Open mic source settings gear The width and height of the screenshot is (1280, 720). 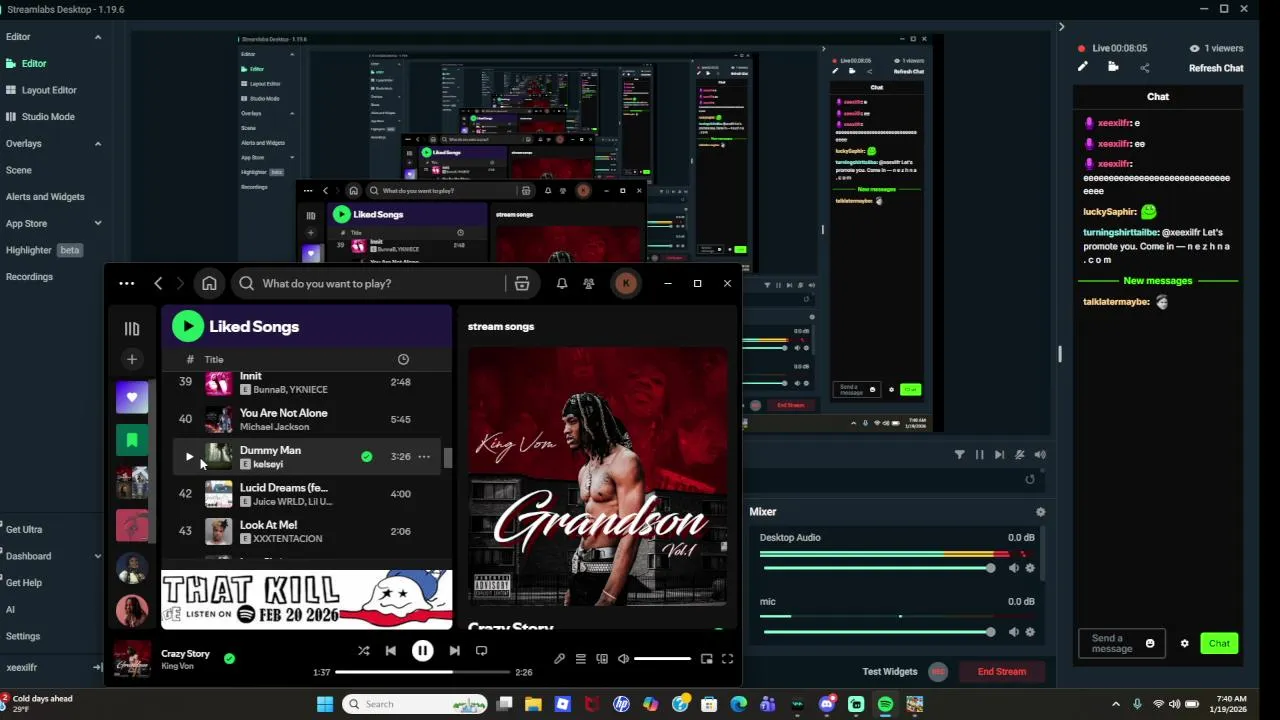1030,632
